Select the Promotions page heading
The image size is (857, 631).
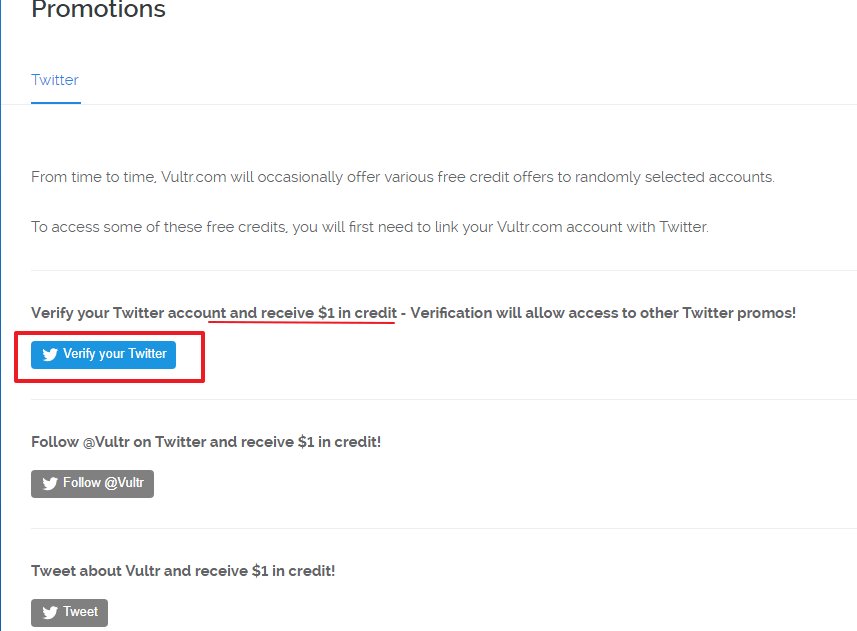tap(98, 9)
